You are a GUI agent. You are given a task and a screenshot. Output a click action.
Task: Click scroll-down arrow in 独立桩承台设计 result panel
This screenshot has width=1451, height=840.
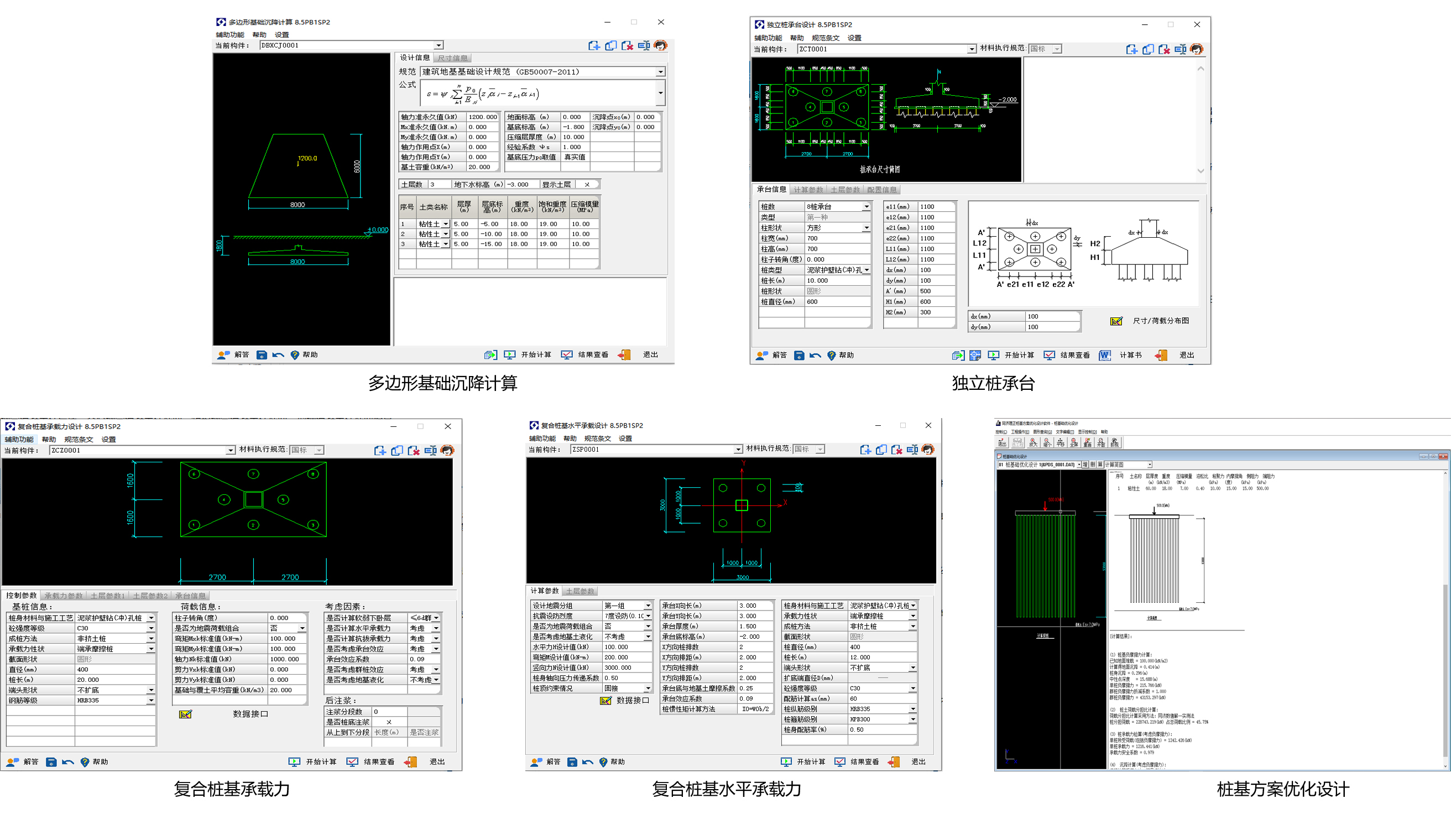click(x=1201, y=171)
